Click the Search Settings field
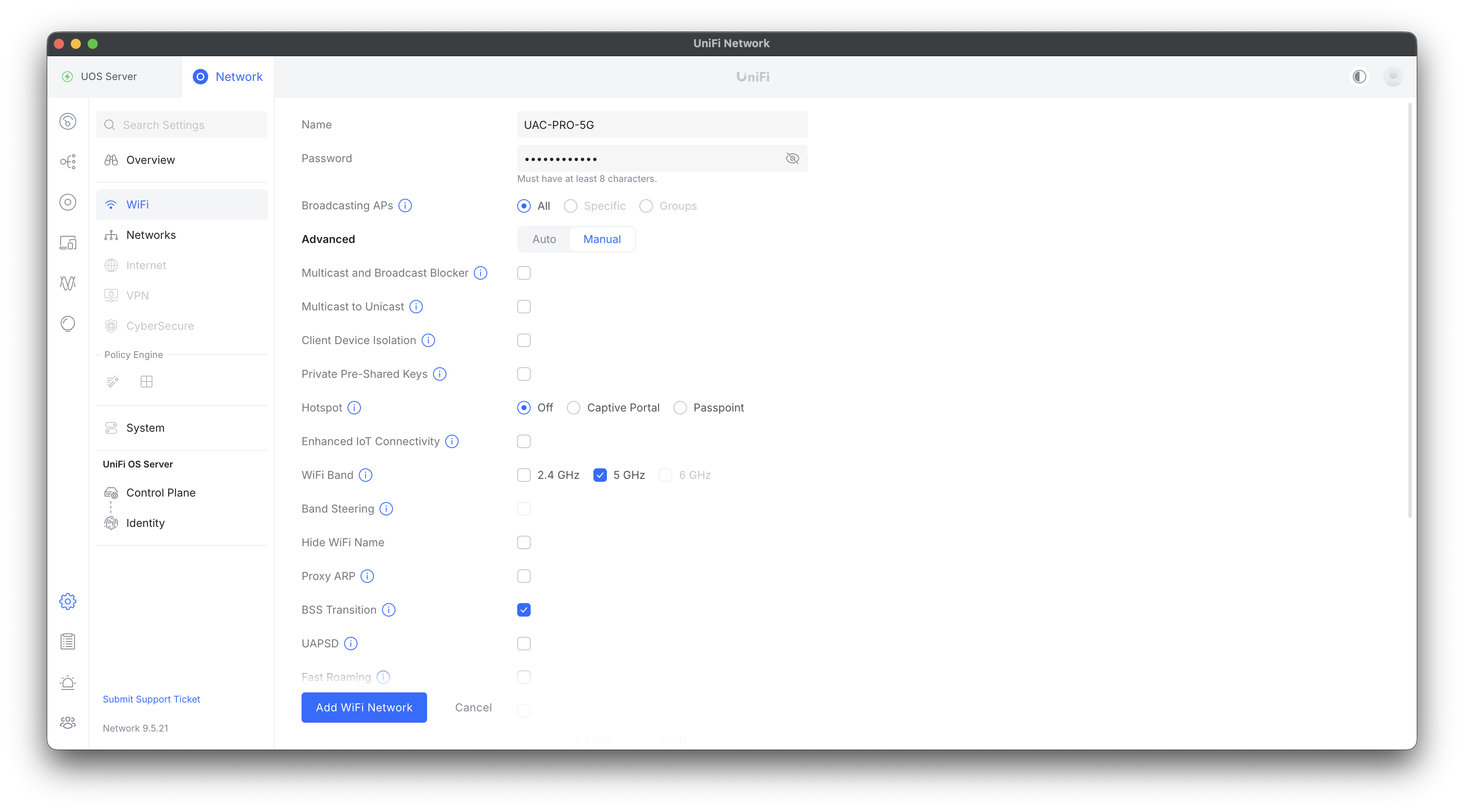The height and width of the screenshot is (812, 1464). 182,125
